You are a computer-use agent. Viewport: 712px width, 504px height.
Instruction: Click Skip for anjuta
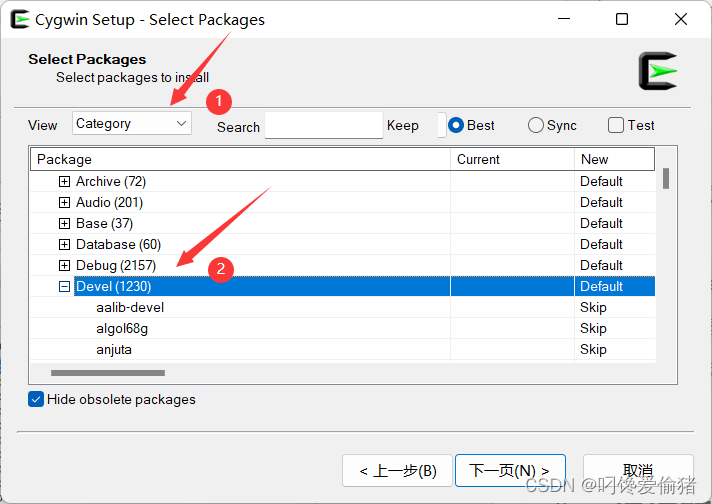[593, 350]
